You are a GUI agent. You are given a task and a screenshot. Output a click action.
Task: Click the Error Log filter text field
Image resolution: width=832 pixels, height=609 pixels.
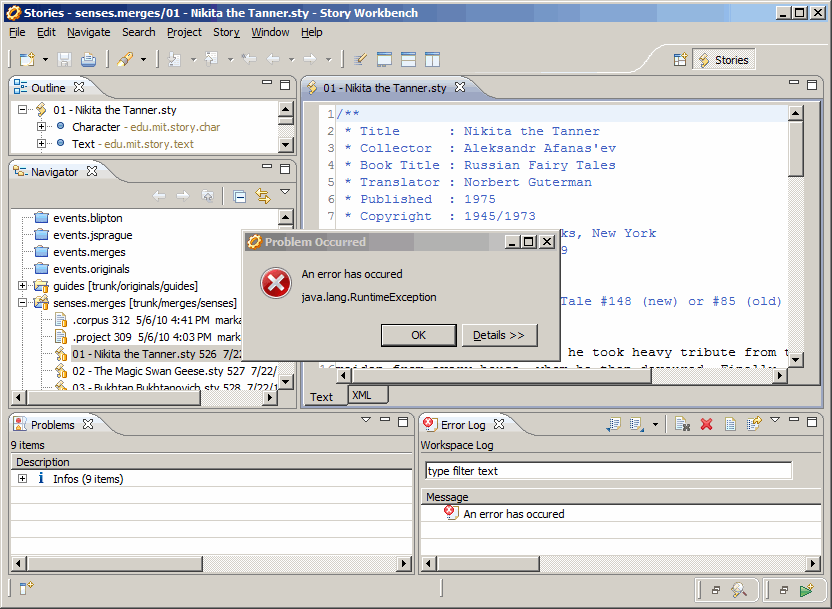point(608,471)
